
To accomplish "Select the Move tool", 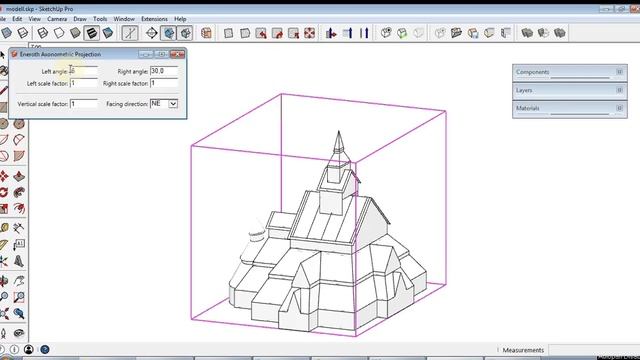I will (4, 176).
